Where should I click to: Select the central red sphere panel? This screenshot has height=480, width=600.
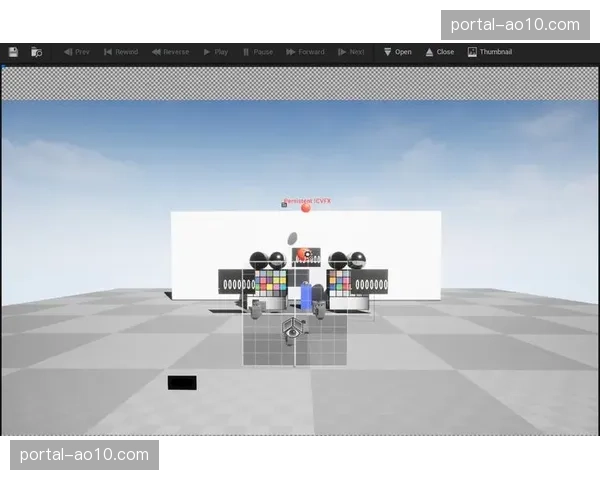(306, 257)
